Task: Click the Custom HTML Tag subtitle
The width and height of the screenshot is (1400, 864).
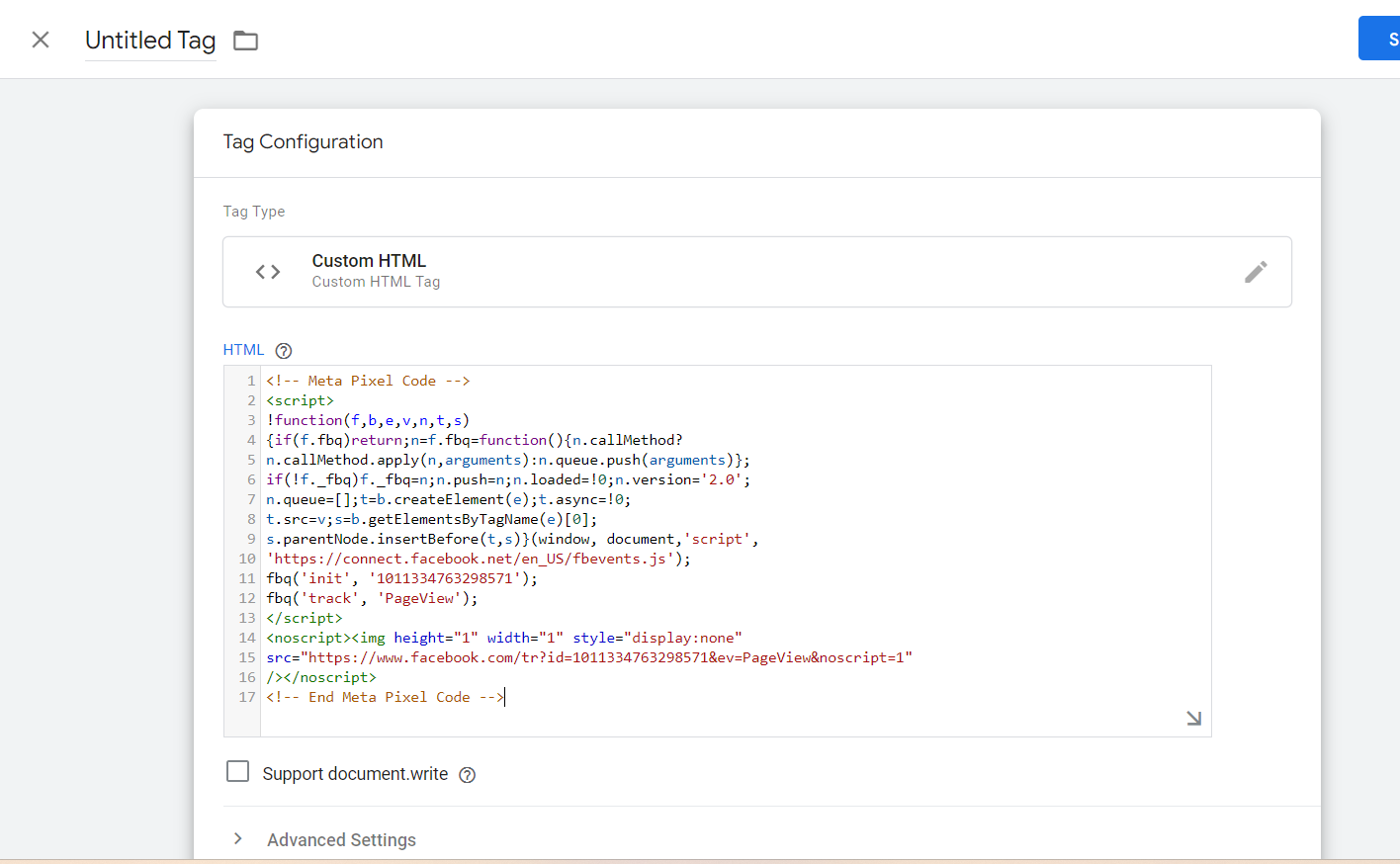Action: coord(377,282)
